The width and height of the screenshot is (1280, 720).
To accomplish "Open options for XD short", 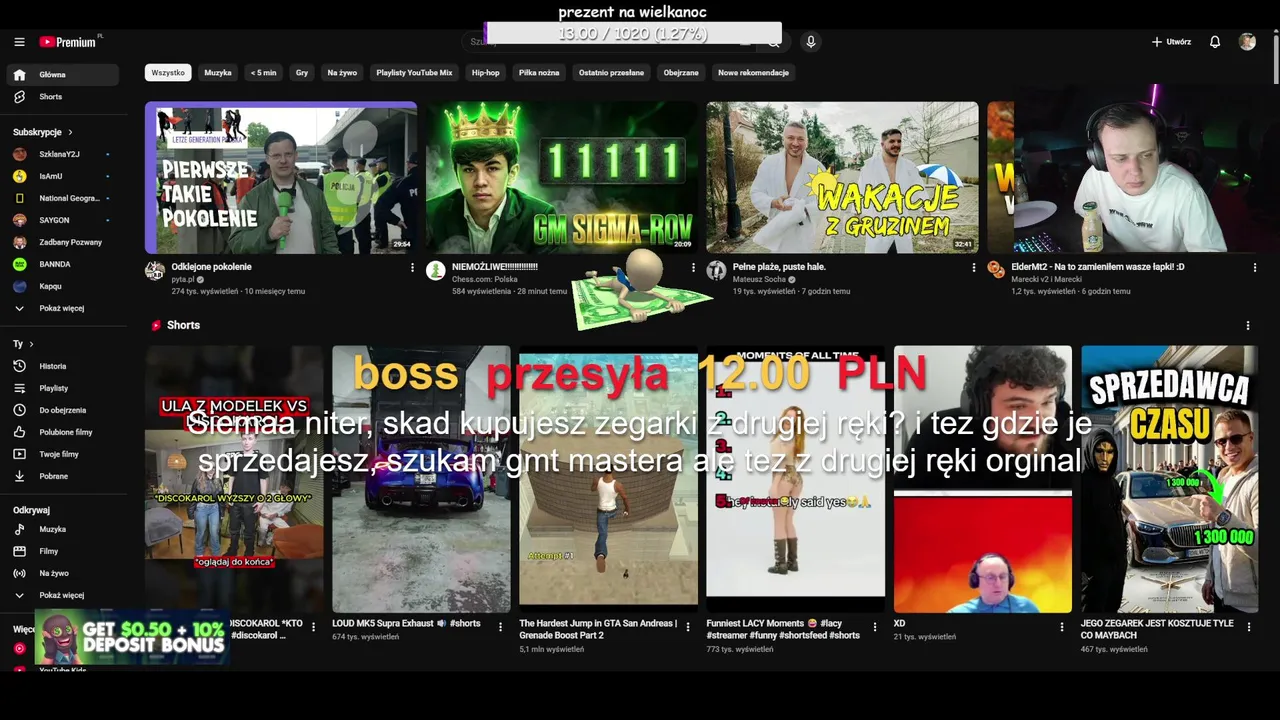I will [x=1062, y=627].
